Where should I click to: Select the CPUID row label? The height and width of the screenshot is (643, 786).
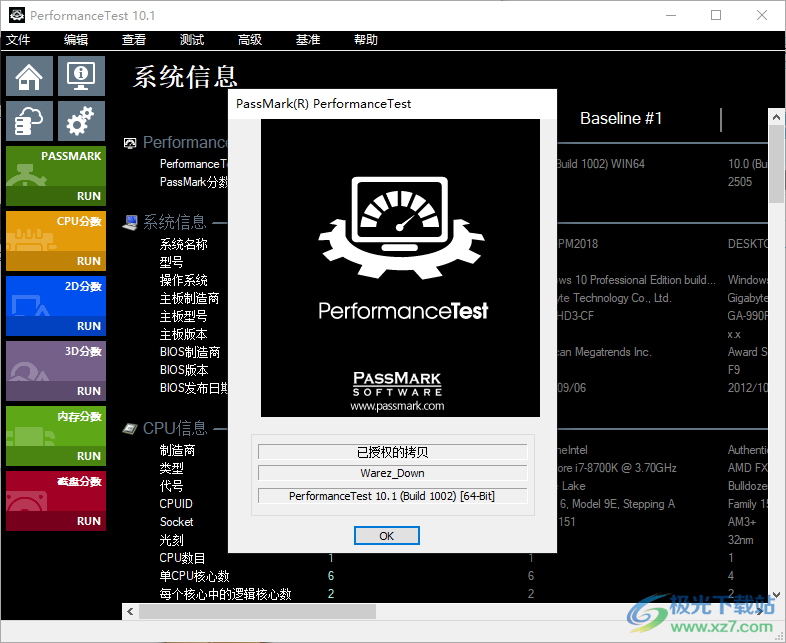pos(176,504)
